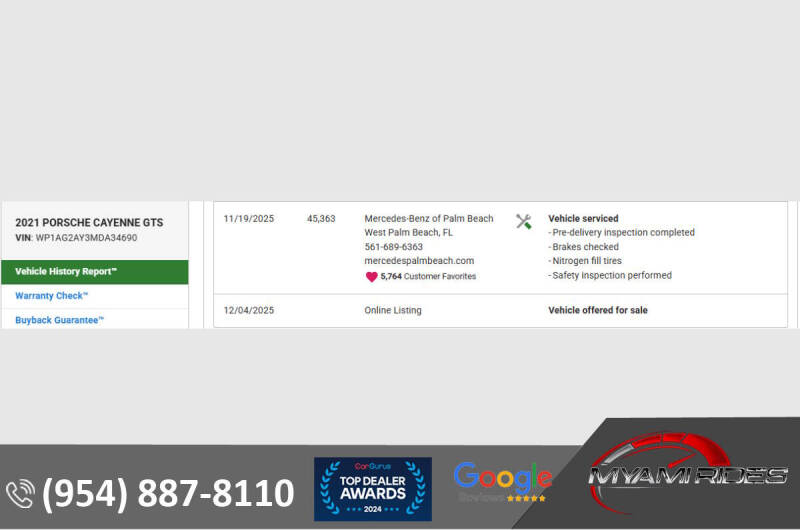Select the VIN number text

point(86,238)
